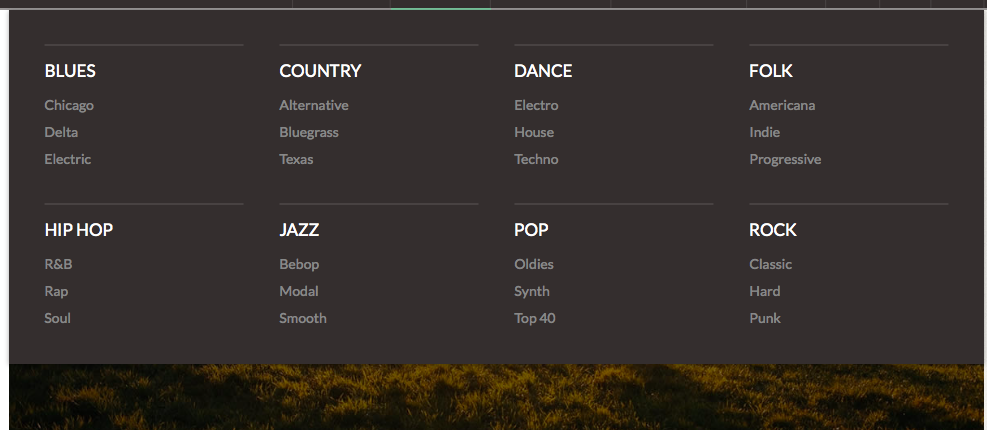Open the Blues genre heading

click(70, 71)
